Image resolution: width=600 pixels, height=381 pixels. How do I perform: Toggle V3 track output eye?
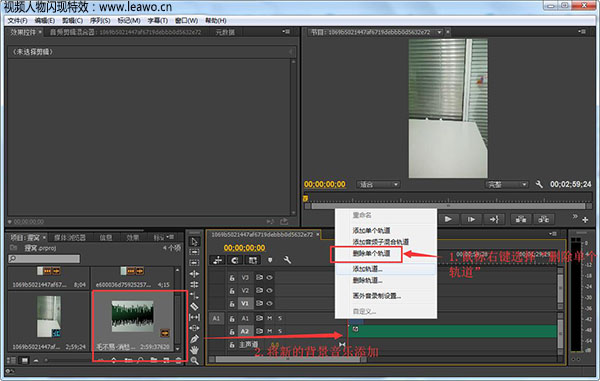click(x=269, y=277)
